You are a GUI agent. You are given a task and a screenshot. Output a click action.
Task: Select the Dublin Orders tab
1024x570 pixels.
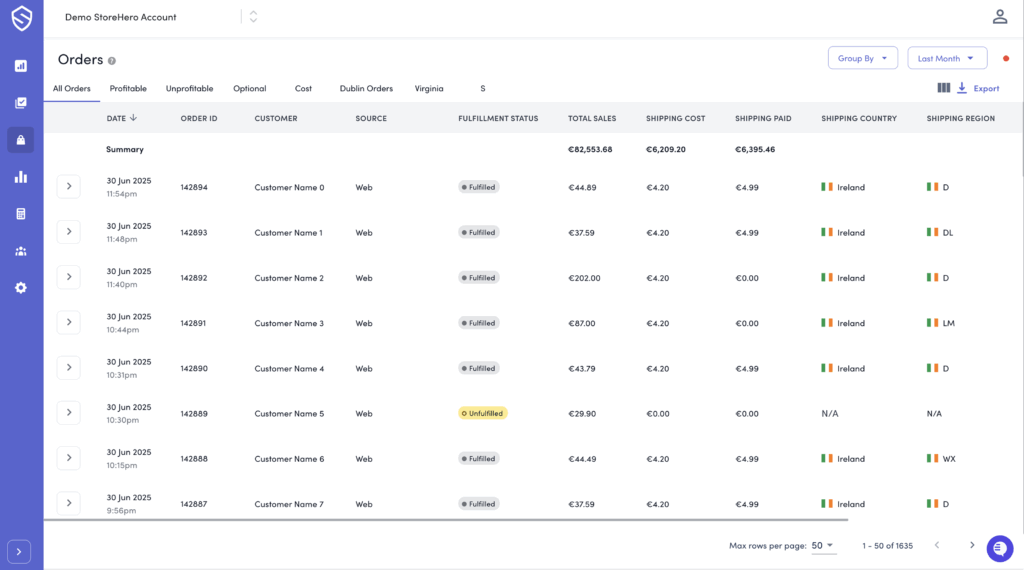366,89
